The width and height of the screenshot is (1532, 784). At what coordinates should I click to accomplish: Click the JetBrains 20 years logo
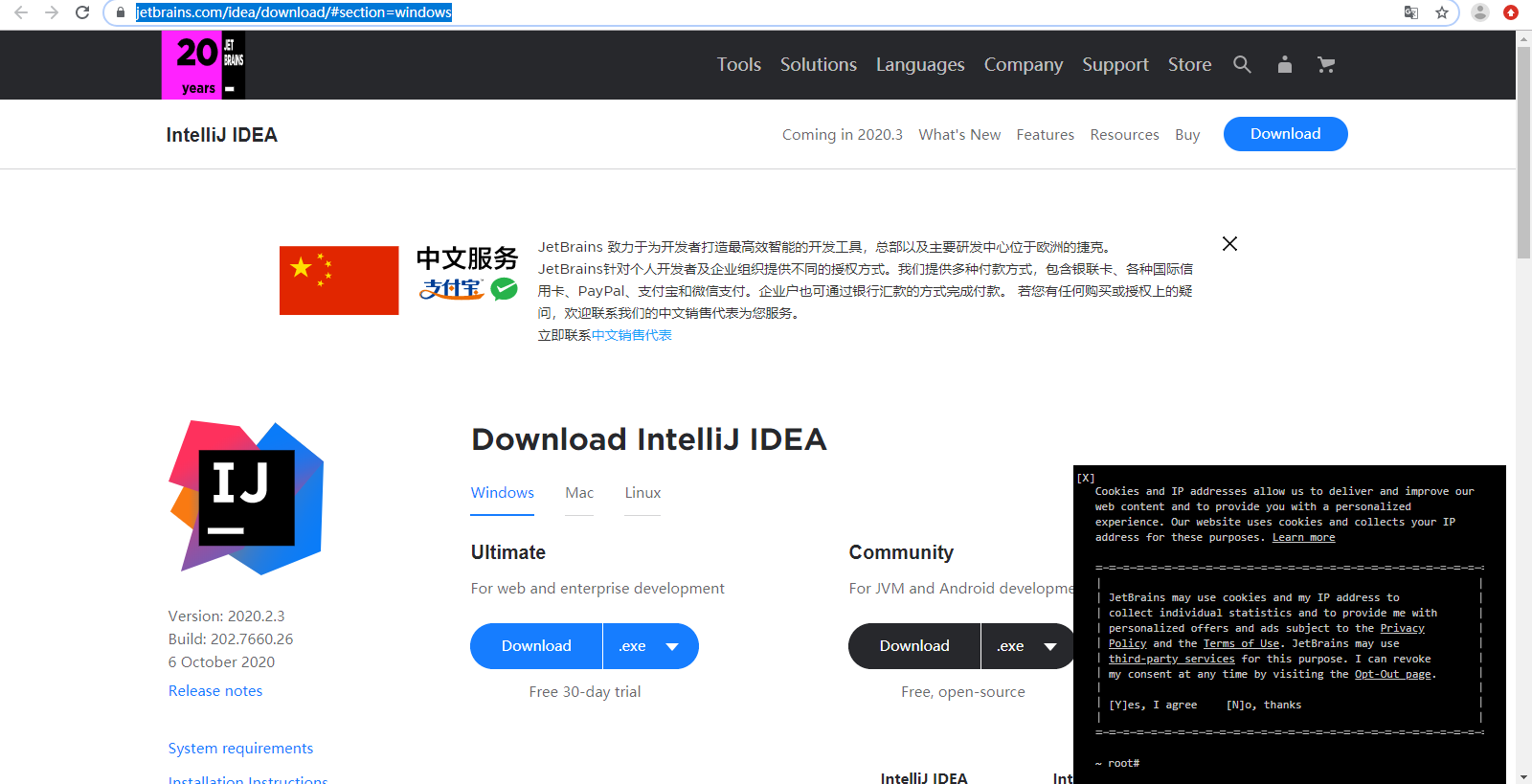[x=203, y=65]
